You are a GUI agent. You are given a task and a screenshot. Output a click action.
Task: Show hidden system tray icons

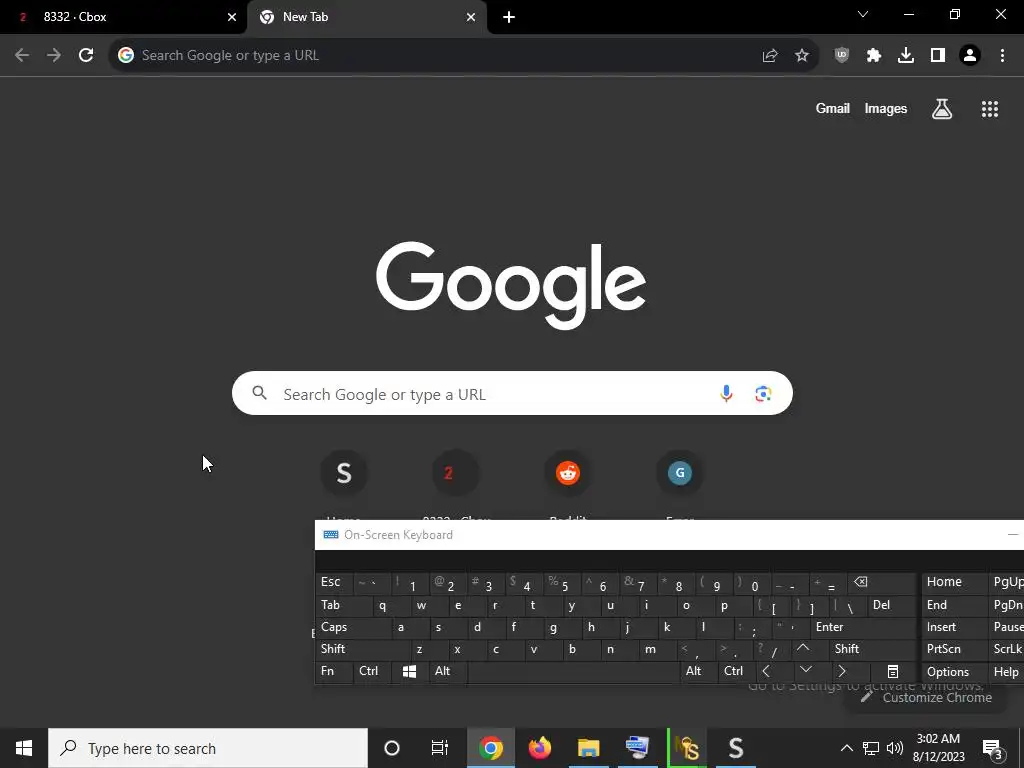[x=846, y=748]
